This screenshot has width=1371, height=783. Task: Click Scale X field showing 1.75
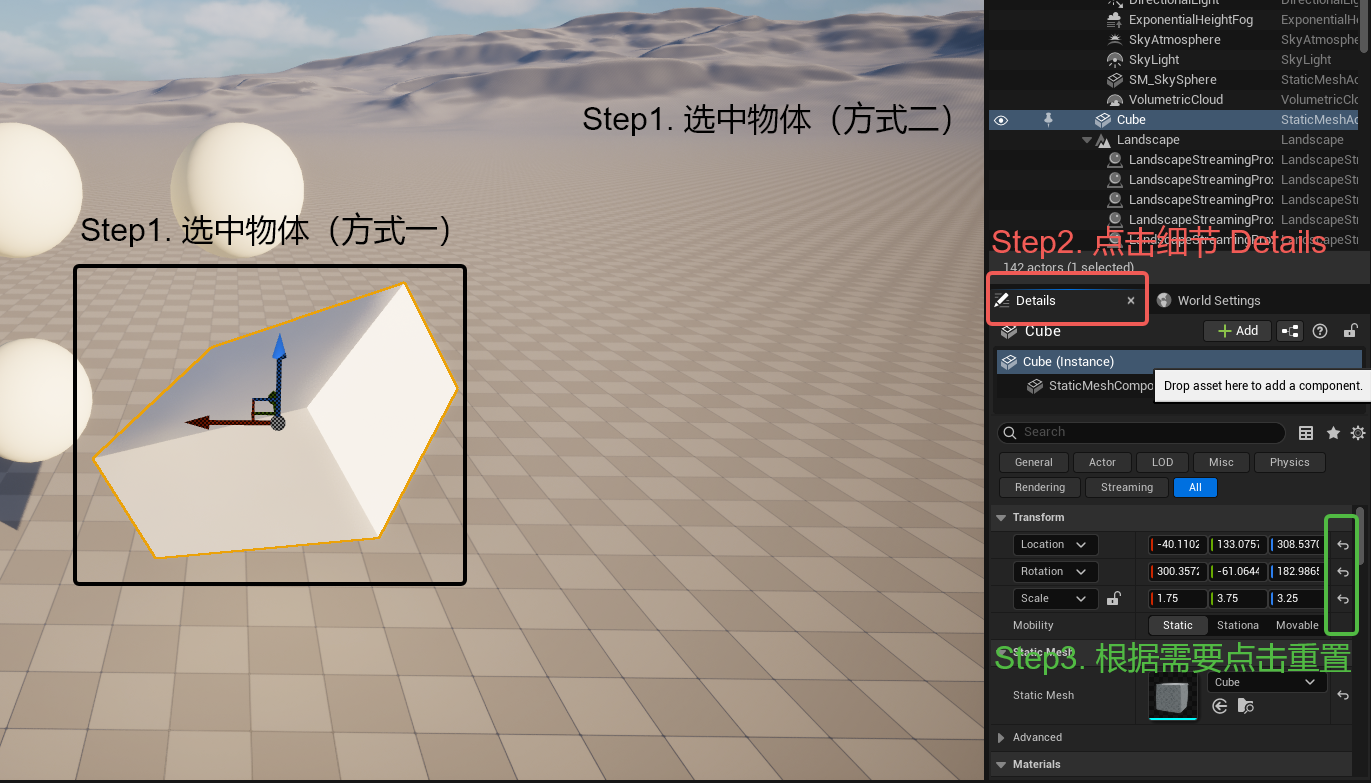[x=1177, y=599]
